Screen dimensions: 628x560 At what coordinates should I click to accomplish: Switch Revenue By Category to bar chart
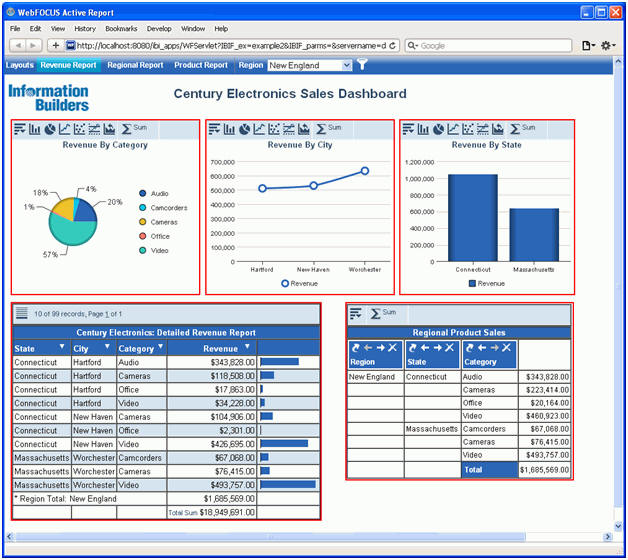coord(34,129)
